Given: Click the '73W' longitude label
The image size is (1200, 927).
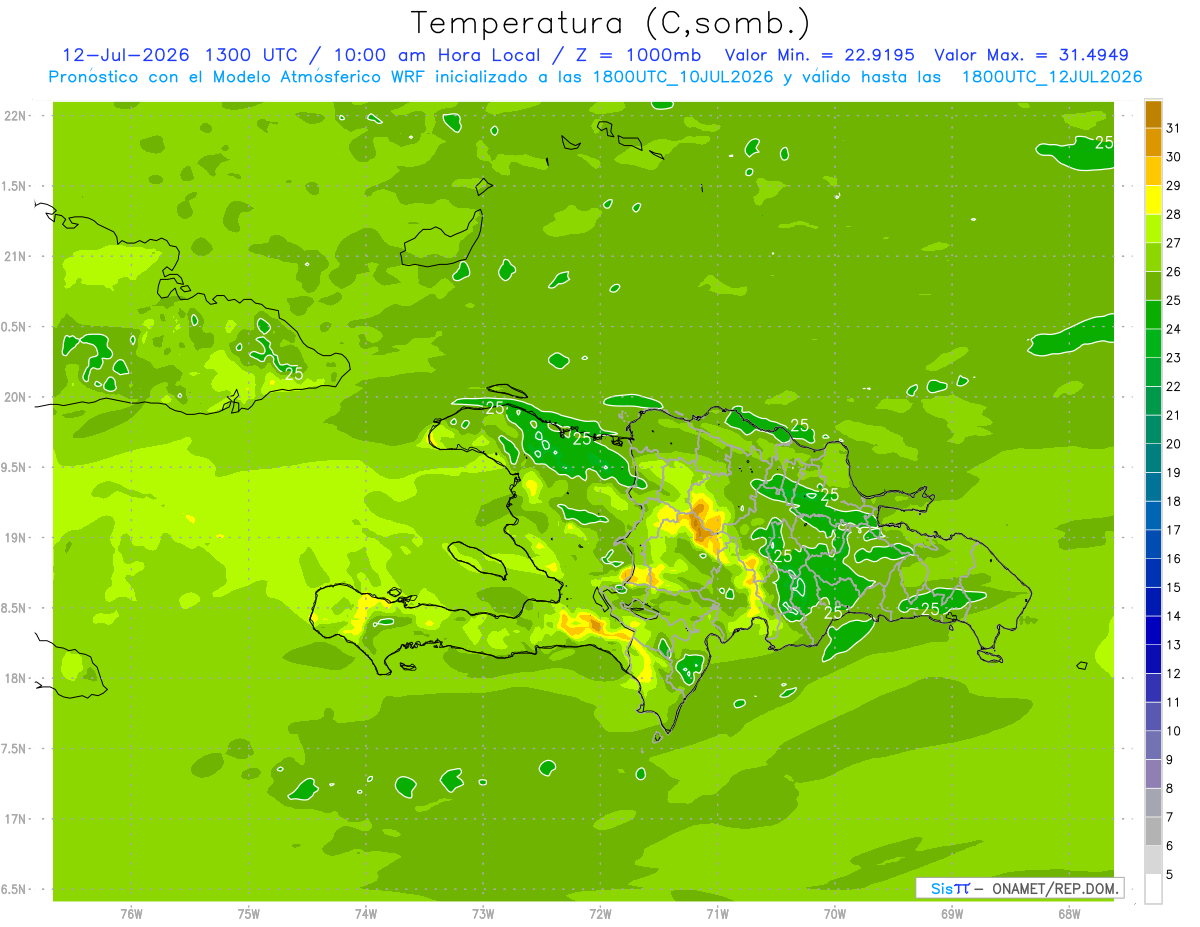Looking at the screenshot, I should pos(483,914).
